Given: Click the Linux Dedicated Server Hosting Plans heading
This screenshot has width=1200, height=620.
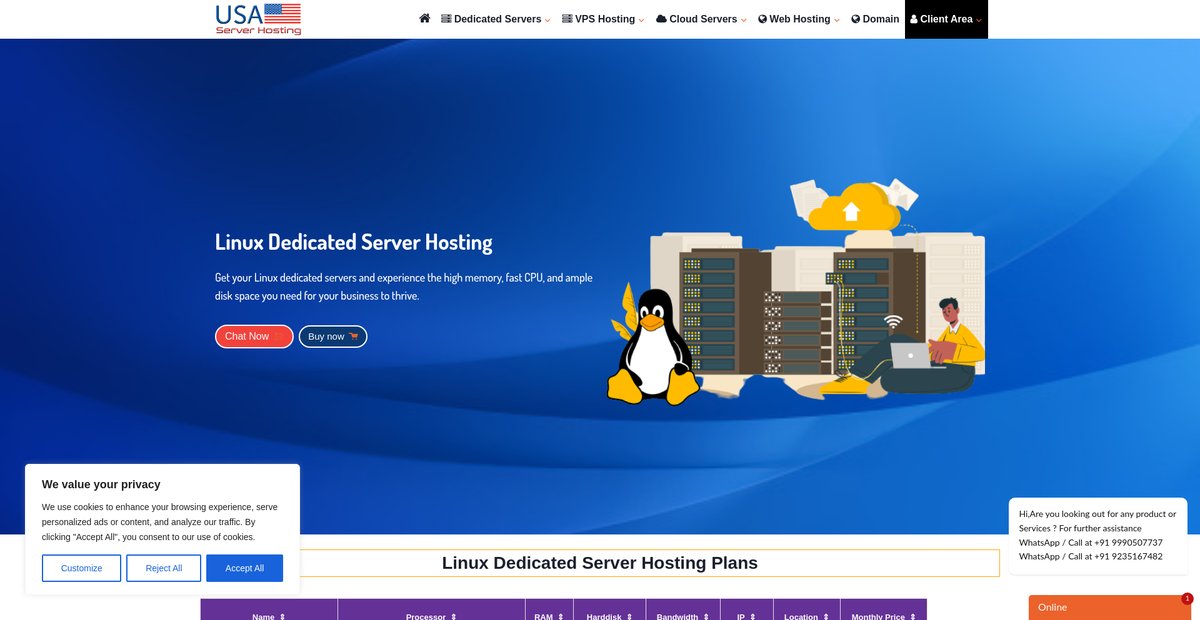Looking at the screenshot, I should [x=600, y=563].
